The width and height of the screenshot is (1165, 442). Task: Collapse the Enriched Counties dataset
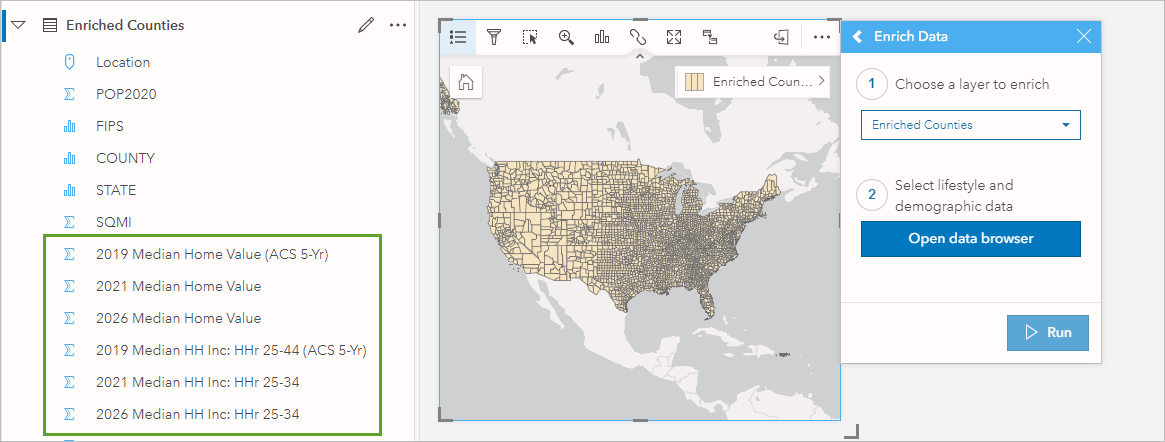pos(19,25)
